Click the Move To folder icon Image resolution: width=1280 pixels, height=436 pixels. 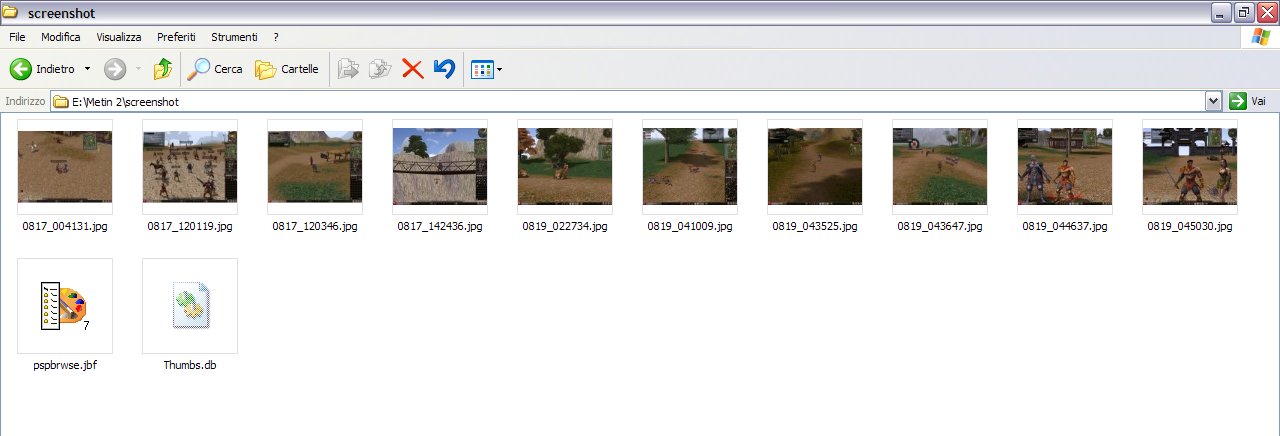tap(348, 69)
